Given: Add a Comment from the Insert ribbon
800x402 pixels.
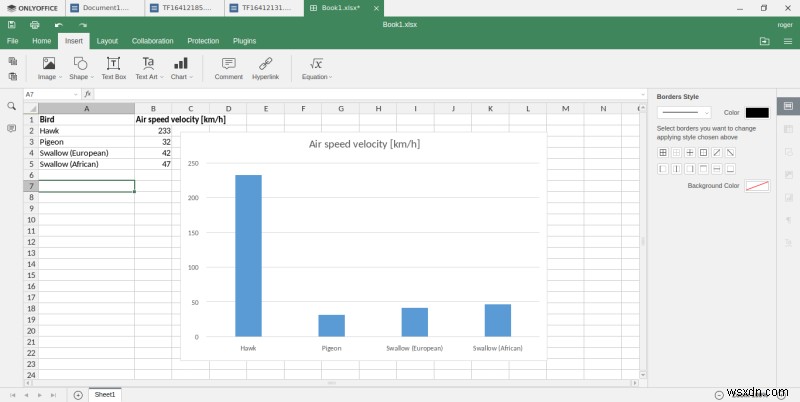Looking at the screenshot, I should click(x=228, y=68).
